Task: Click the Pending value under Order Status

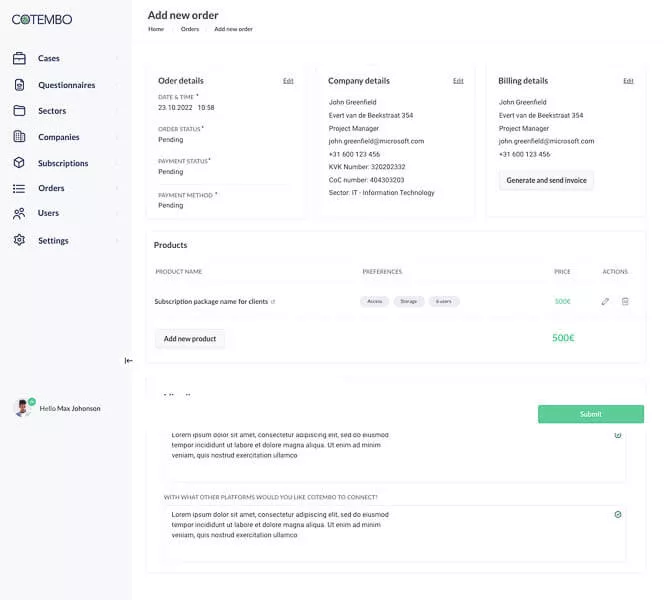Action: point(171,139)
